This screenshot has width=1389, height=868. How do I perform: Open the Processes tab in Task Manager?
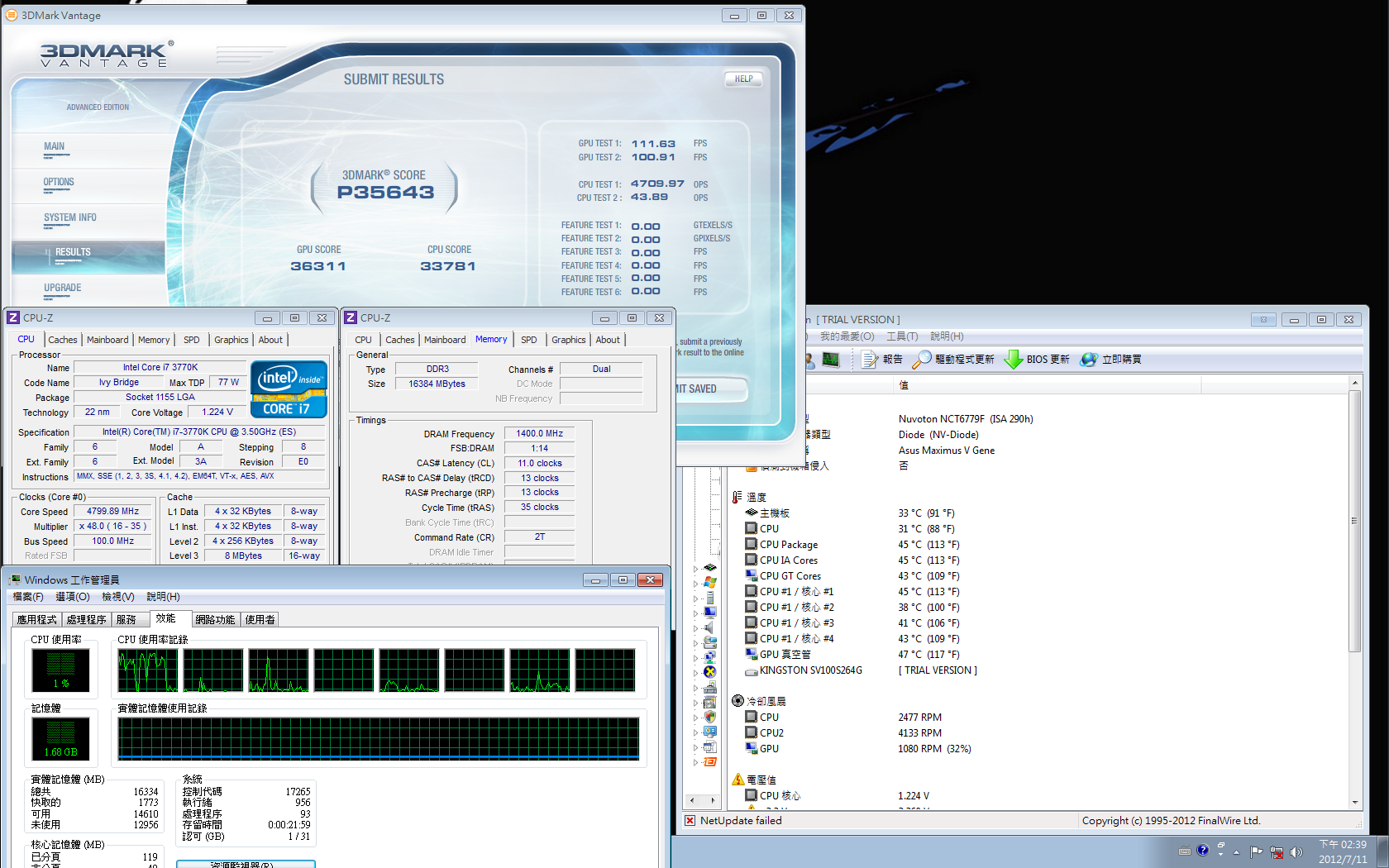tap(86, 619)
